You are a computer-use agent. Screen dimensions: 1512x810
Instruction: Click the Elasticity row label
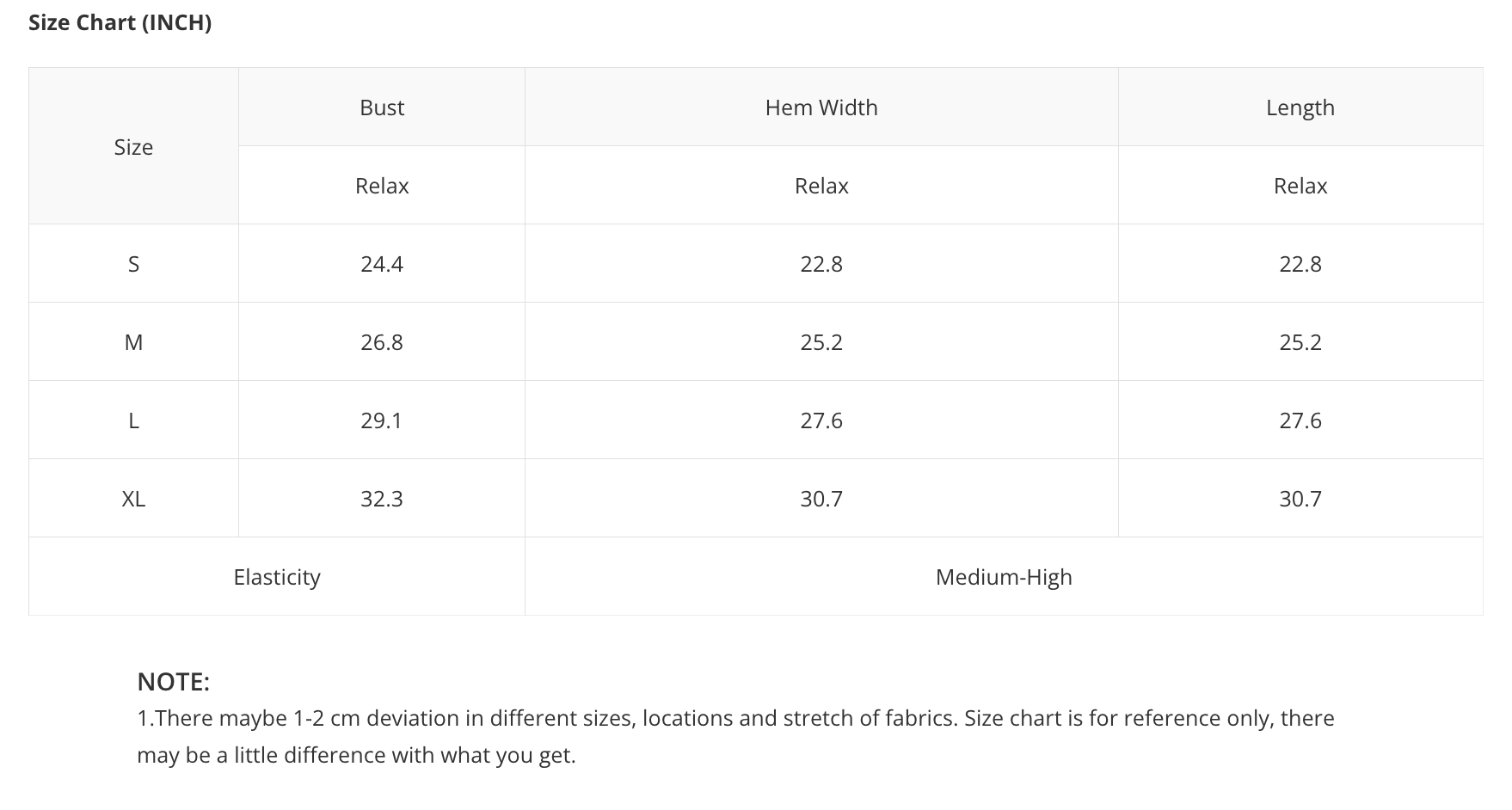(x=277, y=577)
